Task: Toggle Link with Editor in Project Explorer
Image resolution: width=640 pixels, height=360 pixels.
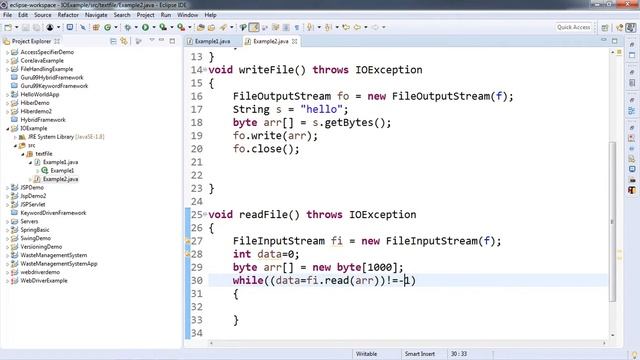Action: (124, 41)
